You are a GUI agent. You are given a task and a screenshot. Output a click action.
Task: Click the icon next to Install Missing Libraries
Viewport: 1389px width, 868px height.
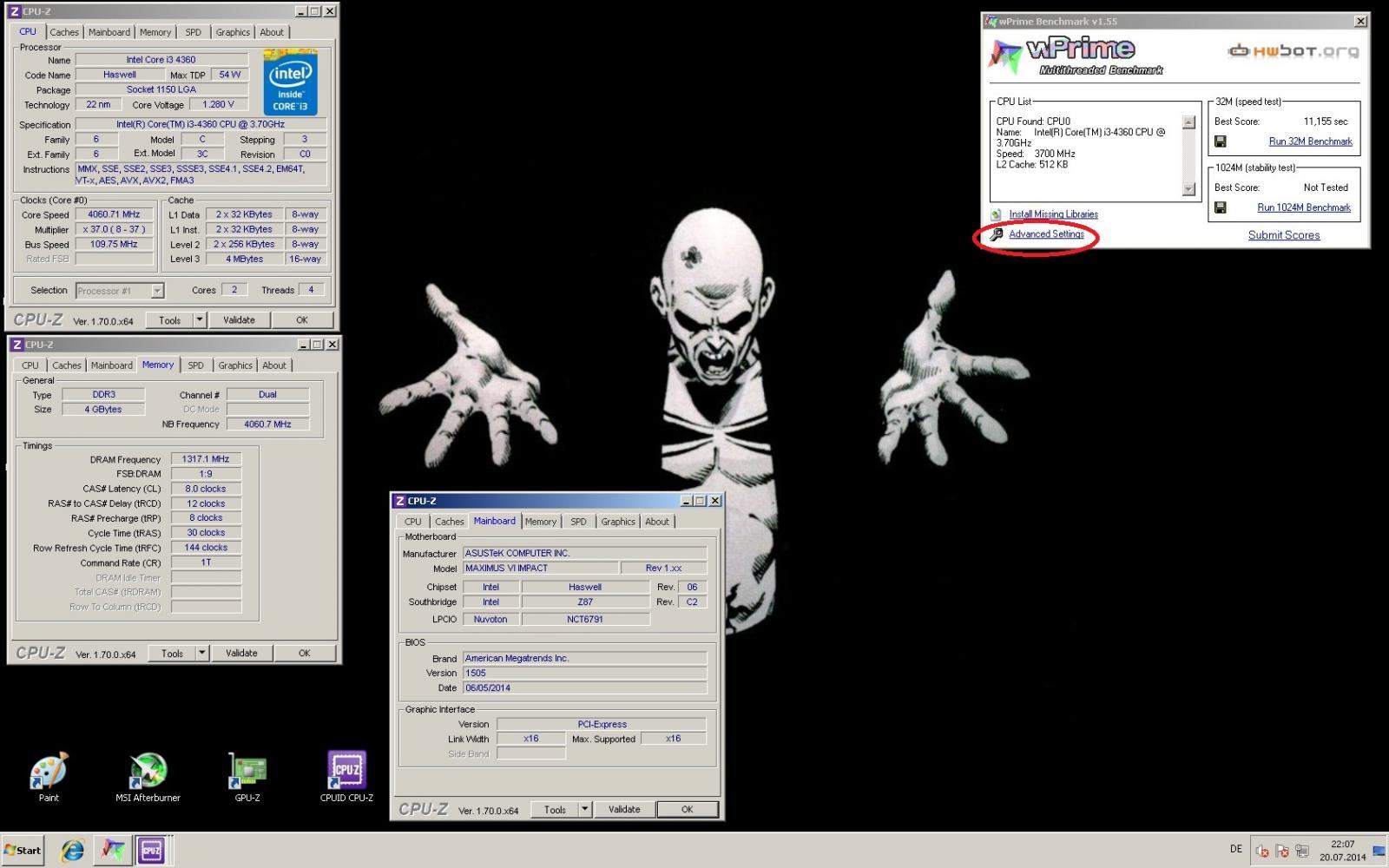point(996,214)
